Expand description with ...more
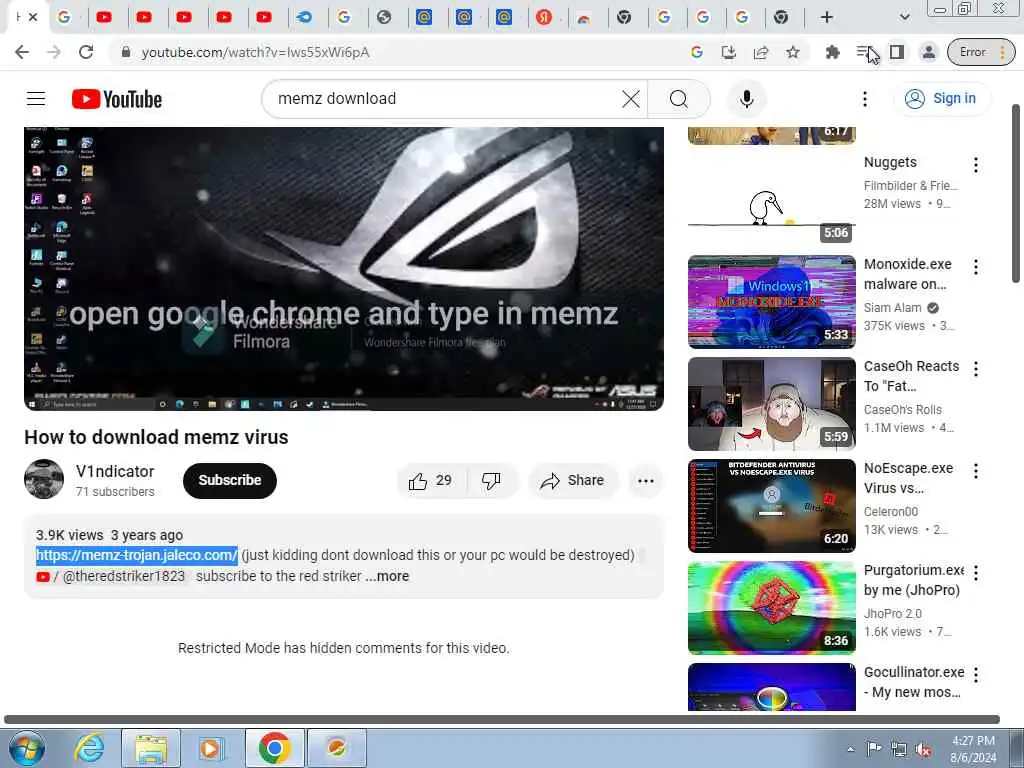1024x768 pixels. [388, 576]
